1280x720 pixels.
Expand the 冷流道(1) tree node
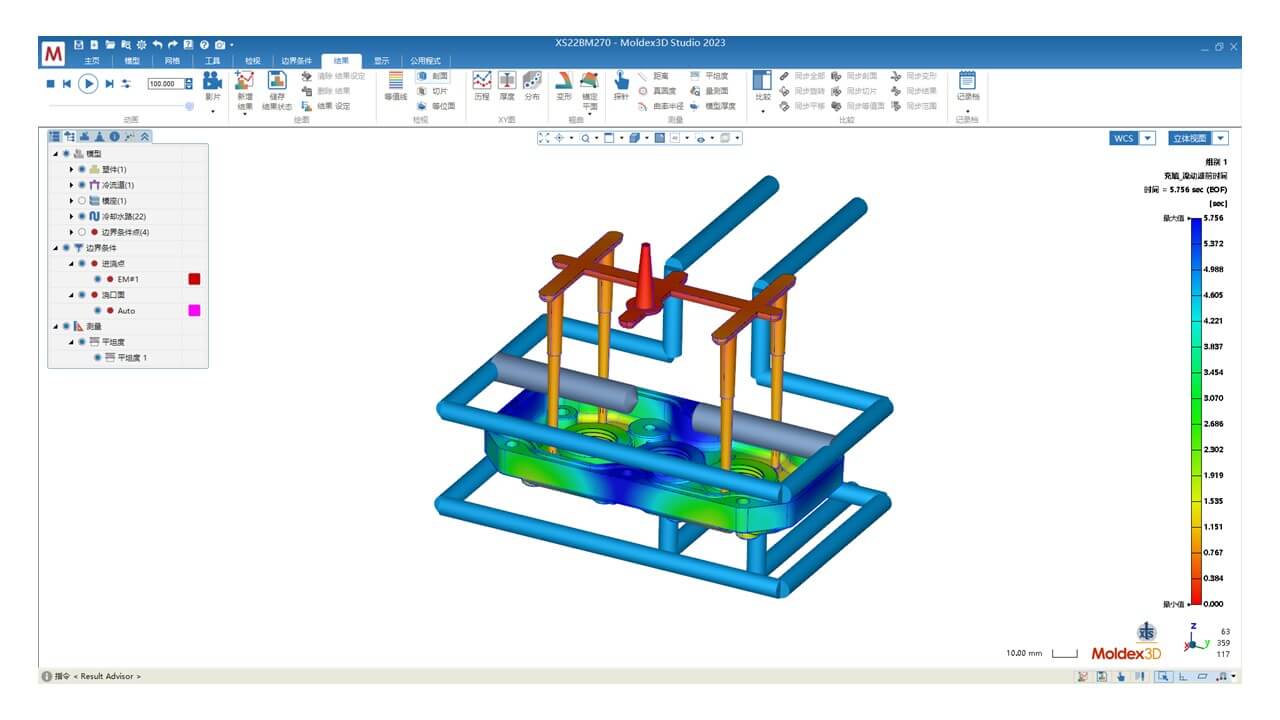click(x=71, y=185)
